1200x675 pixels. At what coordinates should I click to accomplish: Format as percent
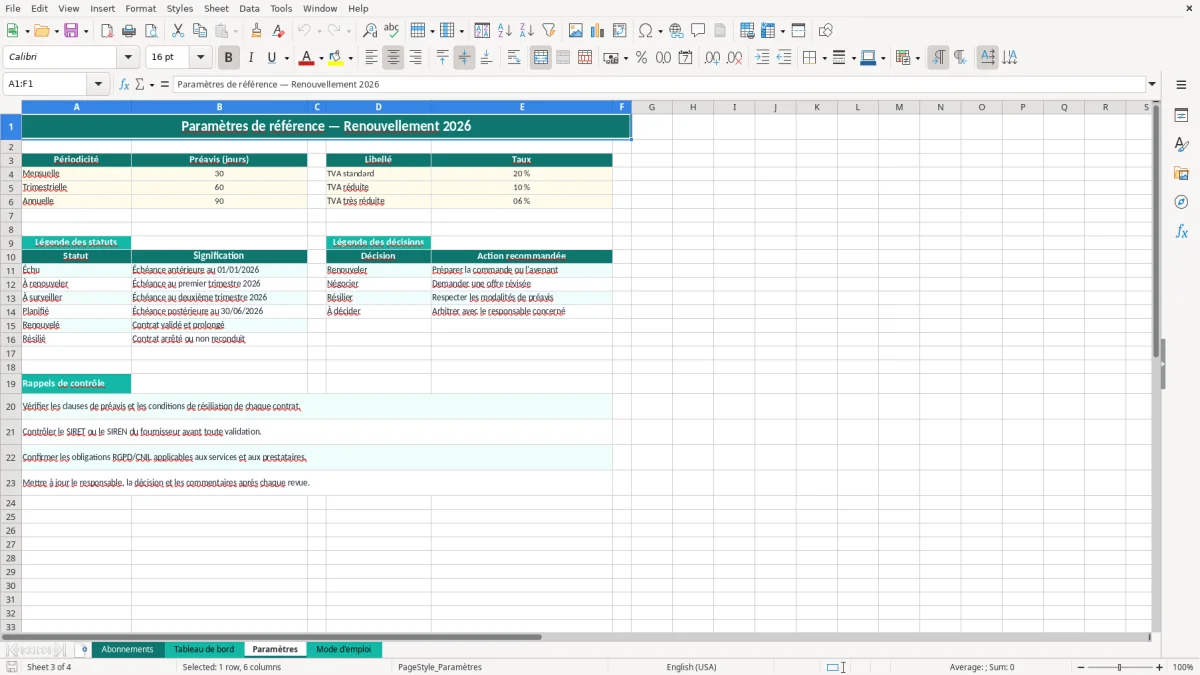[641, 58]
